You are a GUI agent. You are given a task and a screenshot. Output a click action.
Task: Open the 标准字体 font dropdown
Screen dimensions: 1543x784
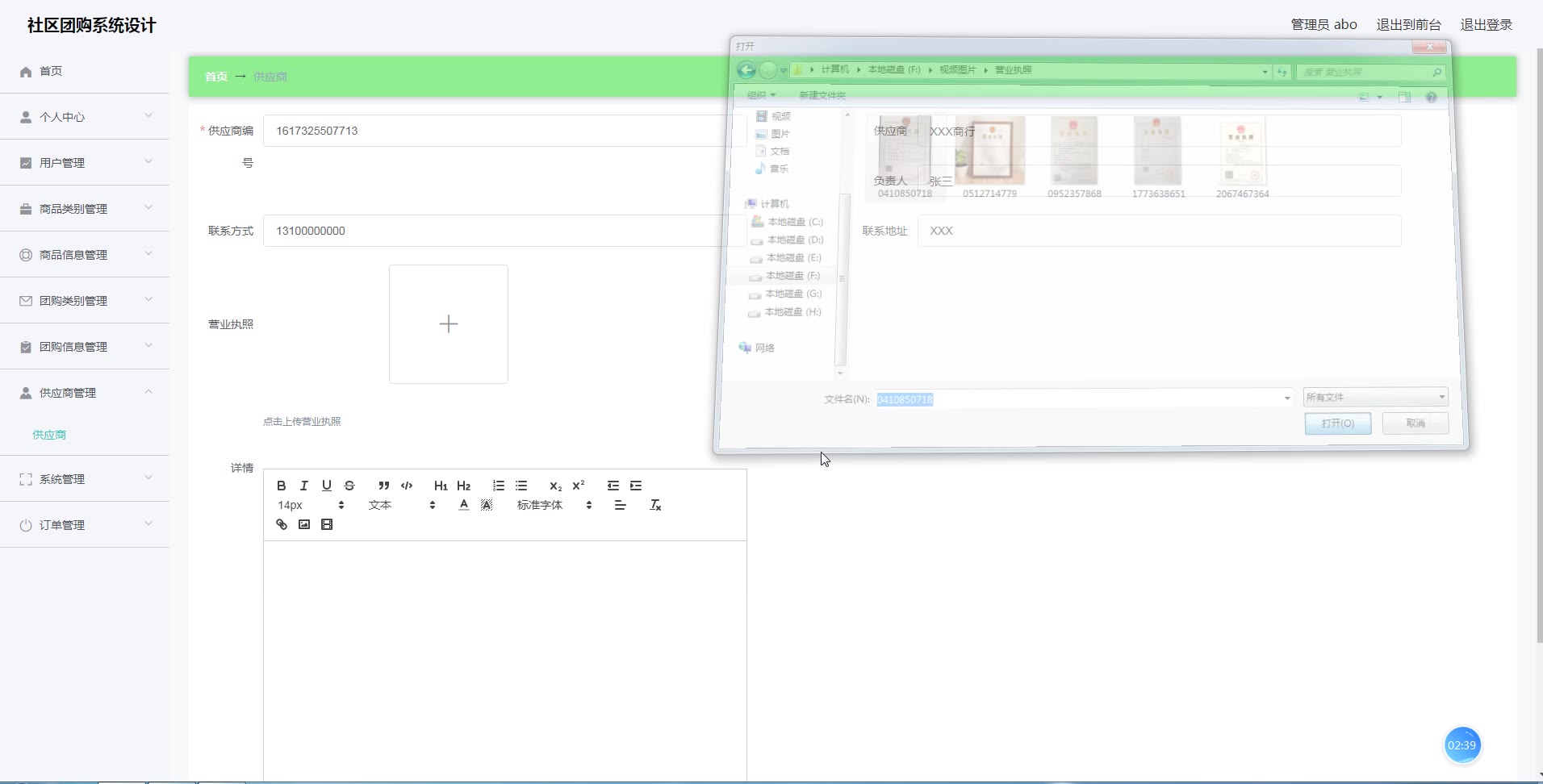click(554, 505)
